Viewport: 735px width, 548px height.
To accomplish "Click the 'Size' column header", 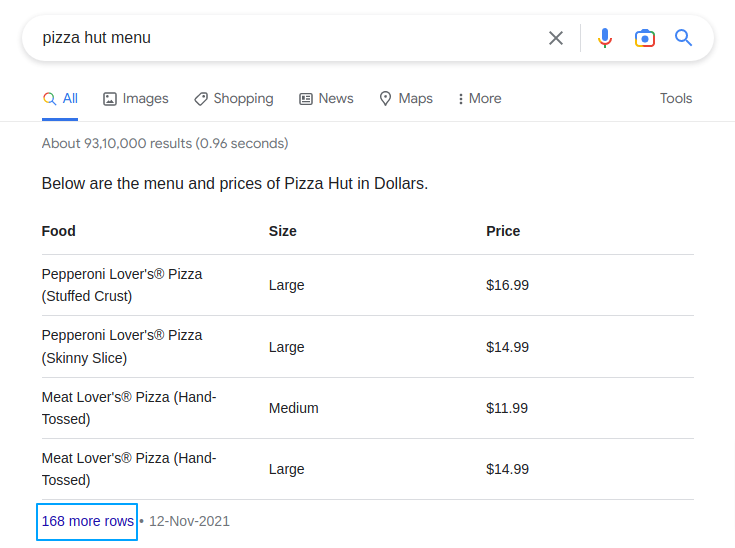I will (x=283, y=231).
